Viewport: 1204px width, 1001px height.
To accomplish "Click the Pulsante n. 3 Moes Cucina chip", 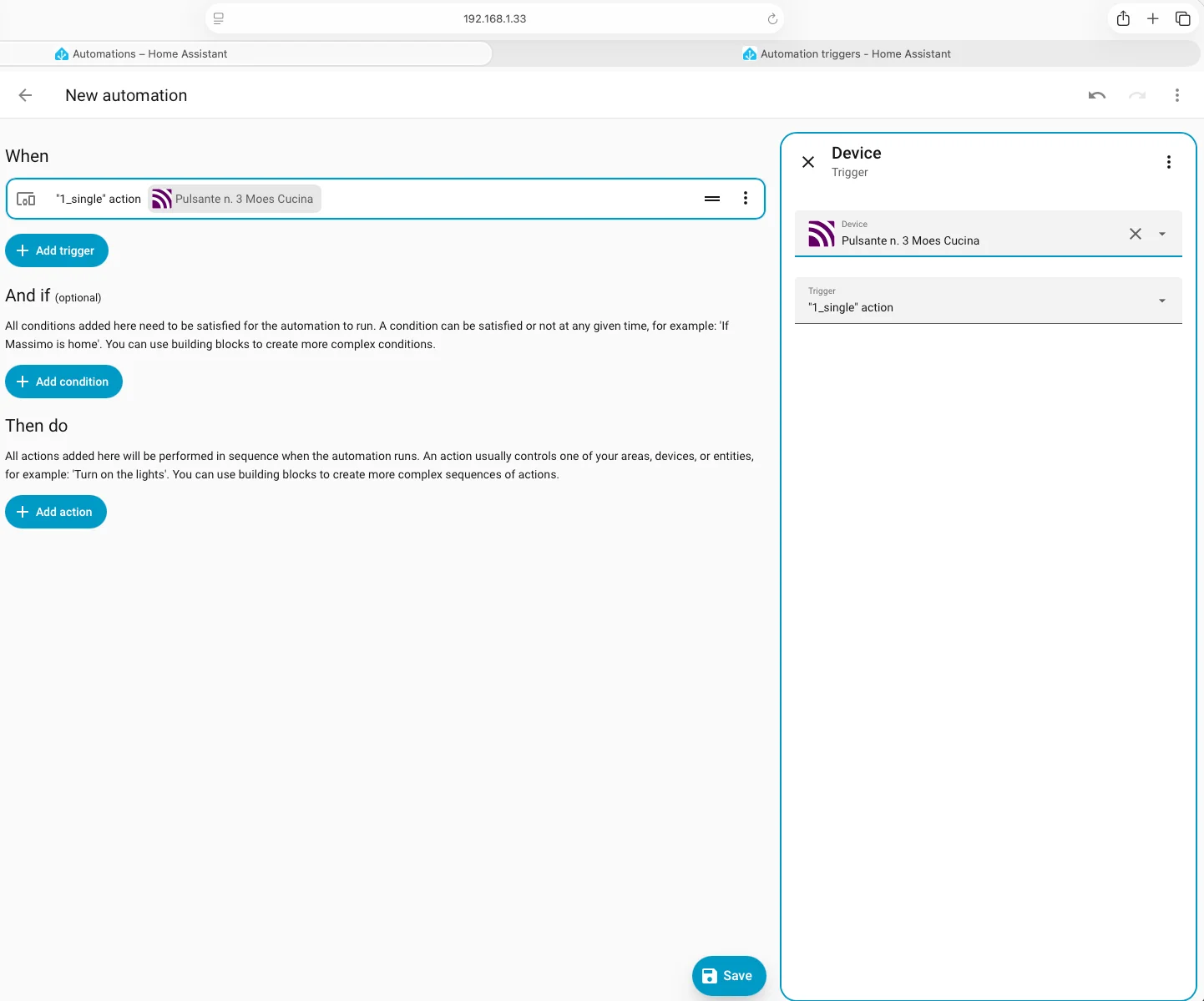I will pyautogui.click(x=235, y=199).
